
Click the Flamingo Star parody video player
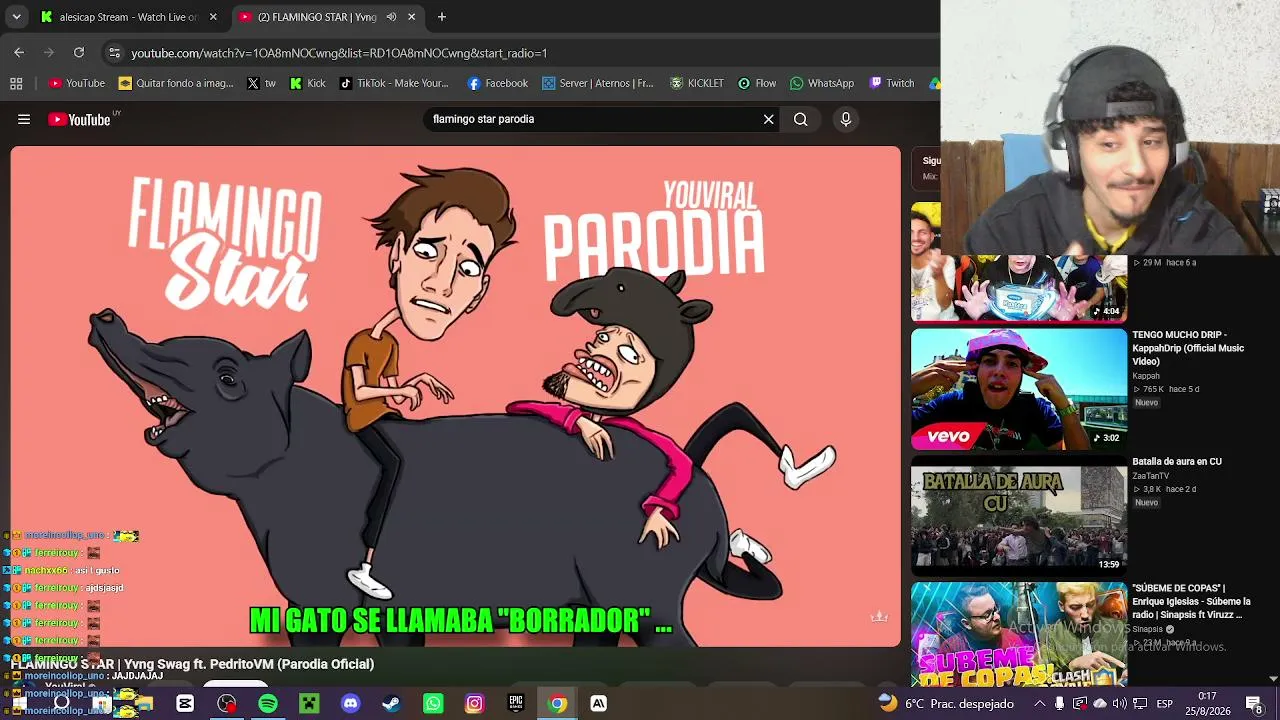click(455, 396)
